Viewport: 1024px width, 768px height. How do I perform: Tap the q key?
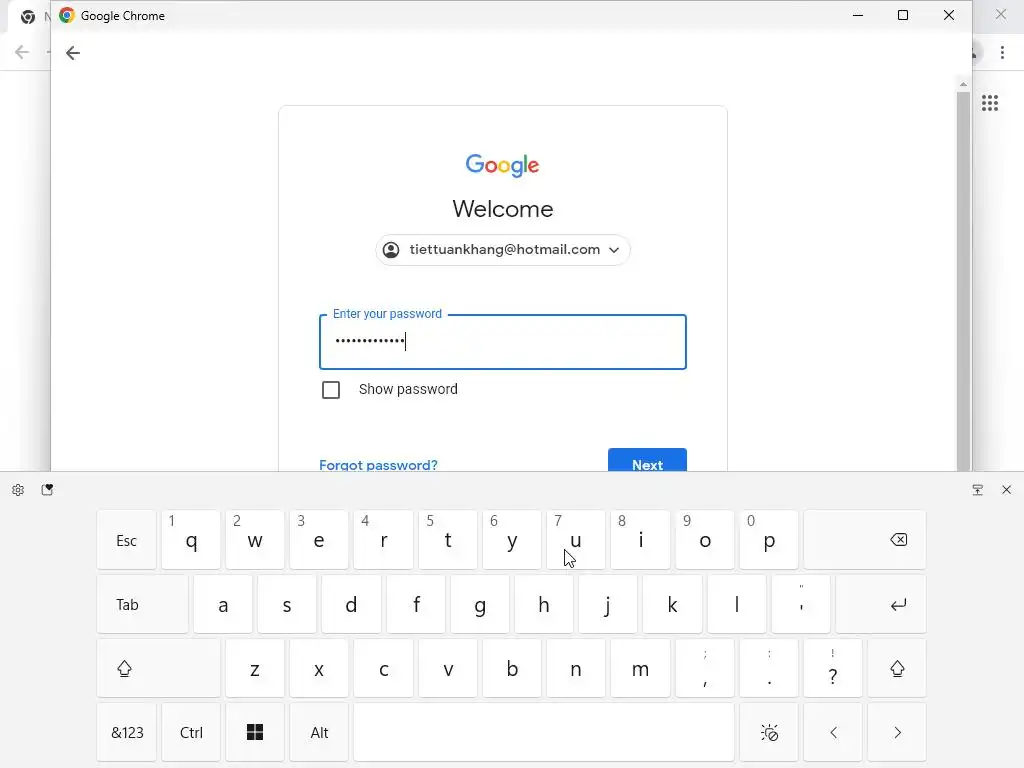pos(191,539)
